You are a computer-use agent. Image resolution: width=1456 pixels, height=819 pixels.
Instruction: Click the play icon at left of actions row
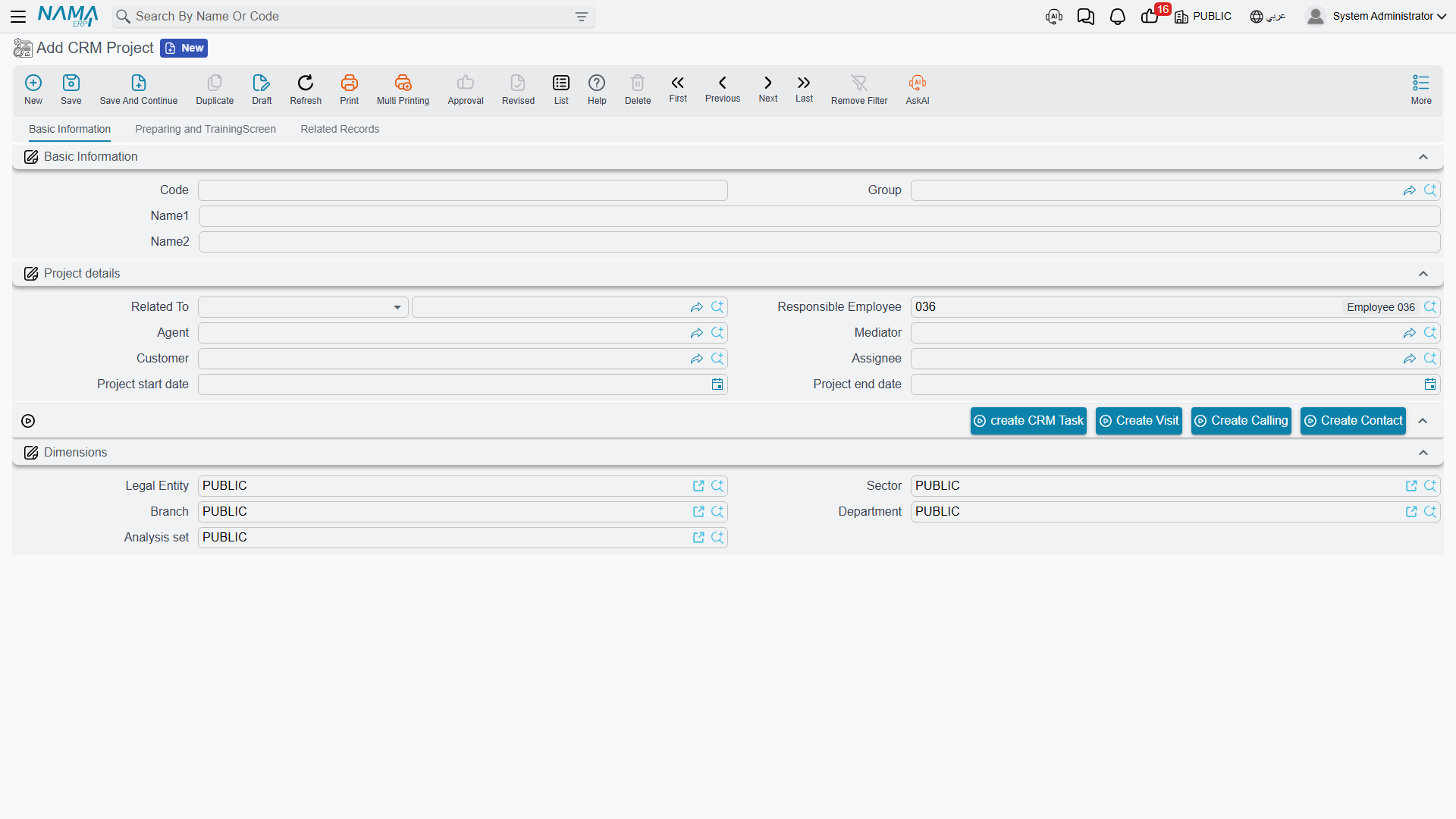[28, 421]
